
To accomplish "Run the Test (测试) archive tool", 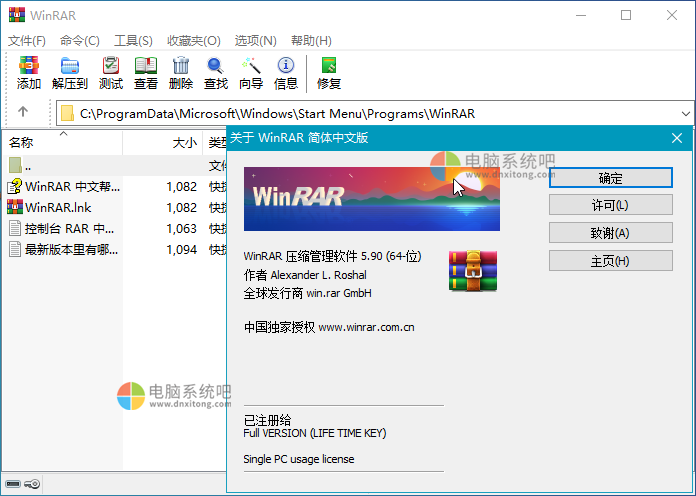I will click(111, 73).
